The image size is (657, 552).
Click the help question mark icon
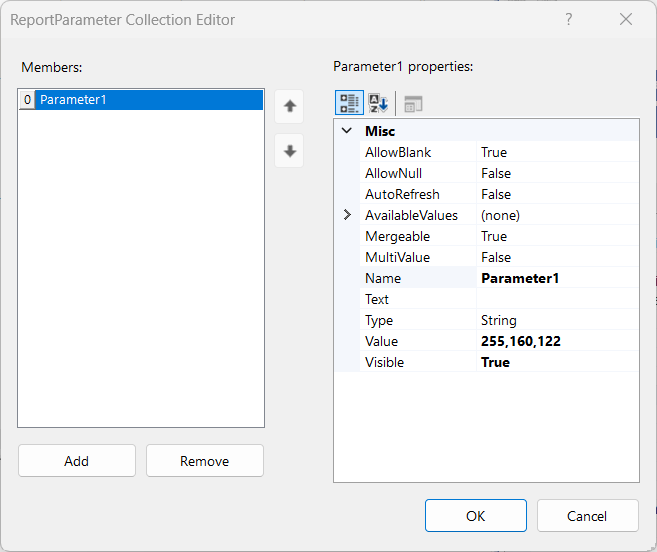coord(569,19)
